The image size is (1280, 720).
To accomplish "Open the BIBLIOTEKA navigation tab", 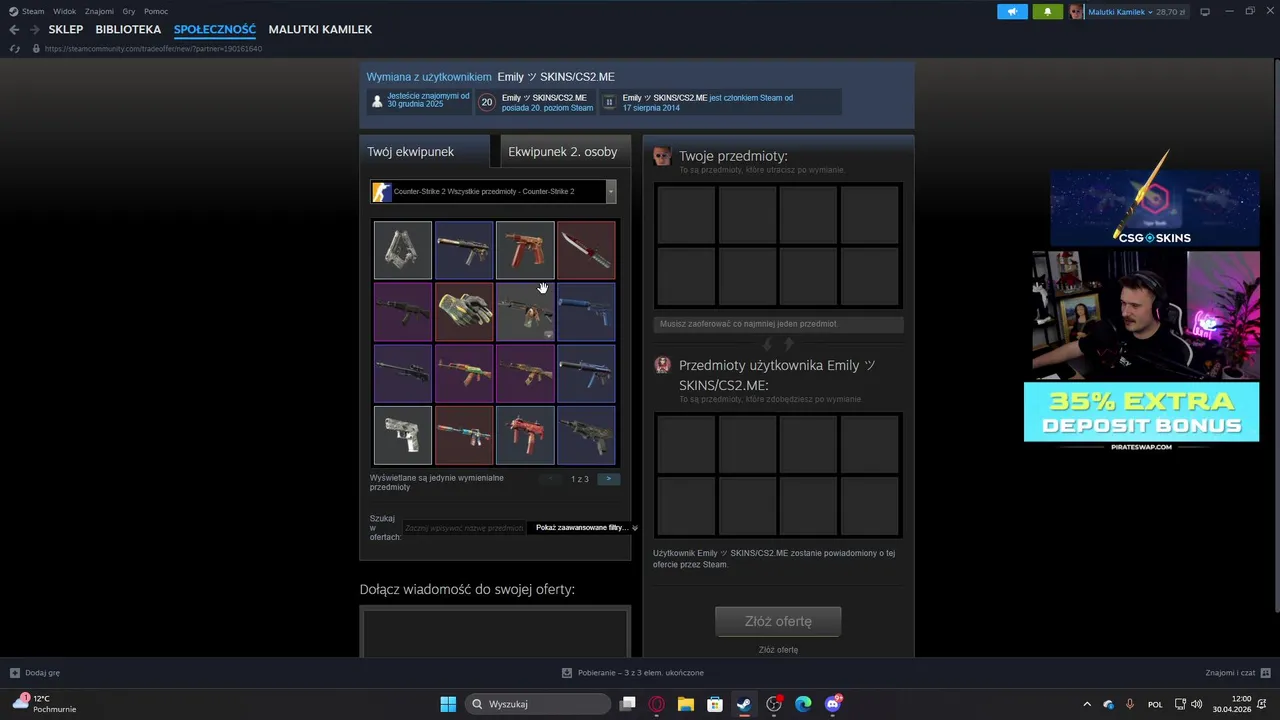I will [x=128, y=30].
